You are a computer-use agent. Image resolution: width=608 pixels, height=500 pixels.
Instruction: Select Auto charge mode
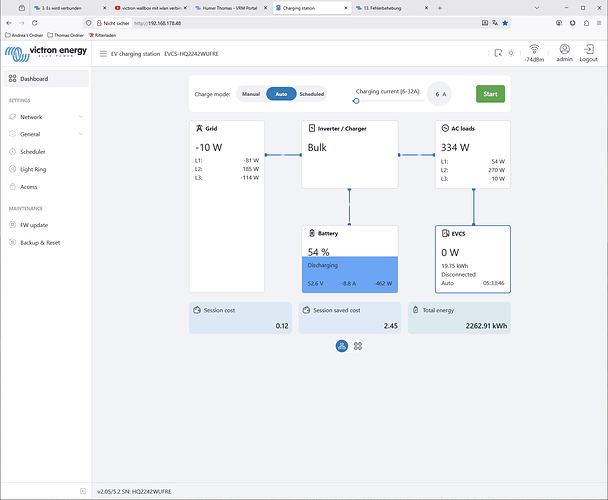tap(281, 94)
